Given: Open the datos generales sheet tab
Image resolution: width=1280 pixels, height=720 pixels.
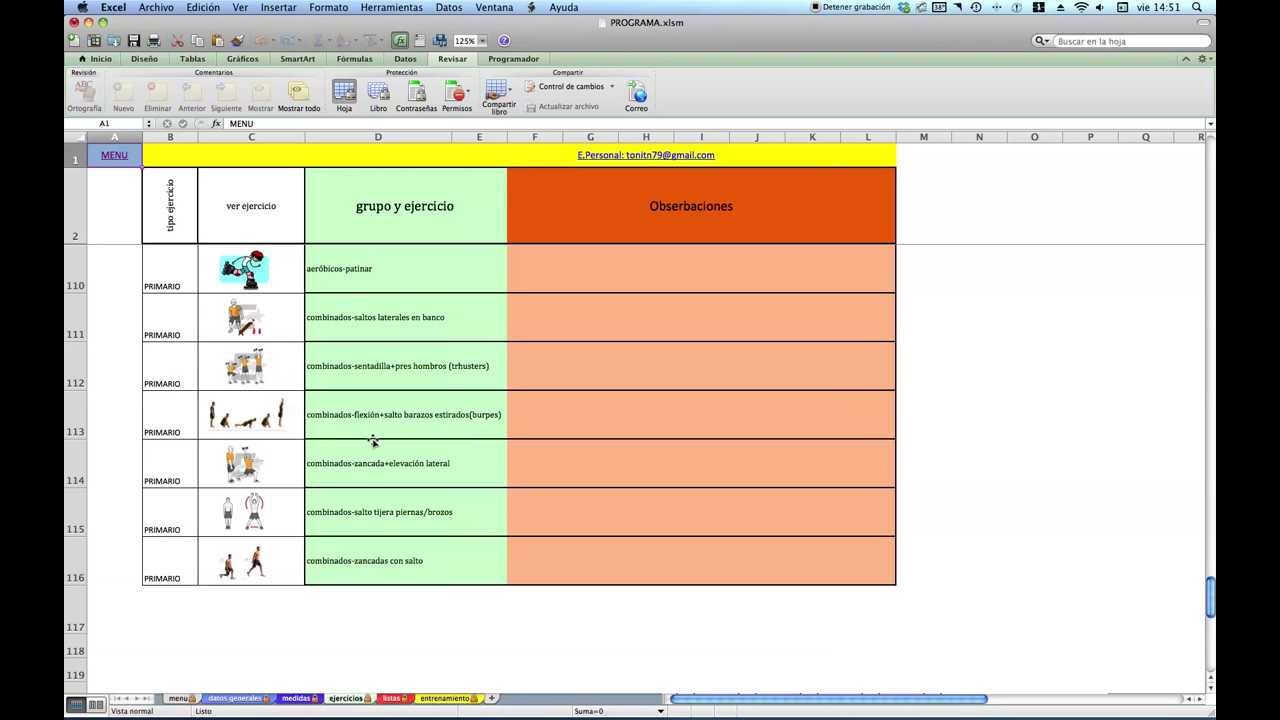Looking at the screenshot, I should tap(237, 698).
